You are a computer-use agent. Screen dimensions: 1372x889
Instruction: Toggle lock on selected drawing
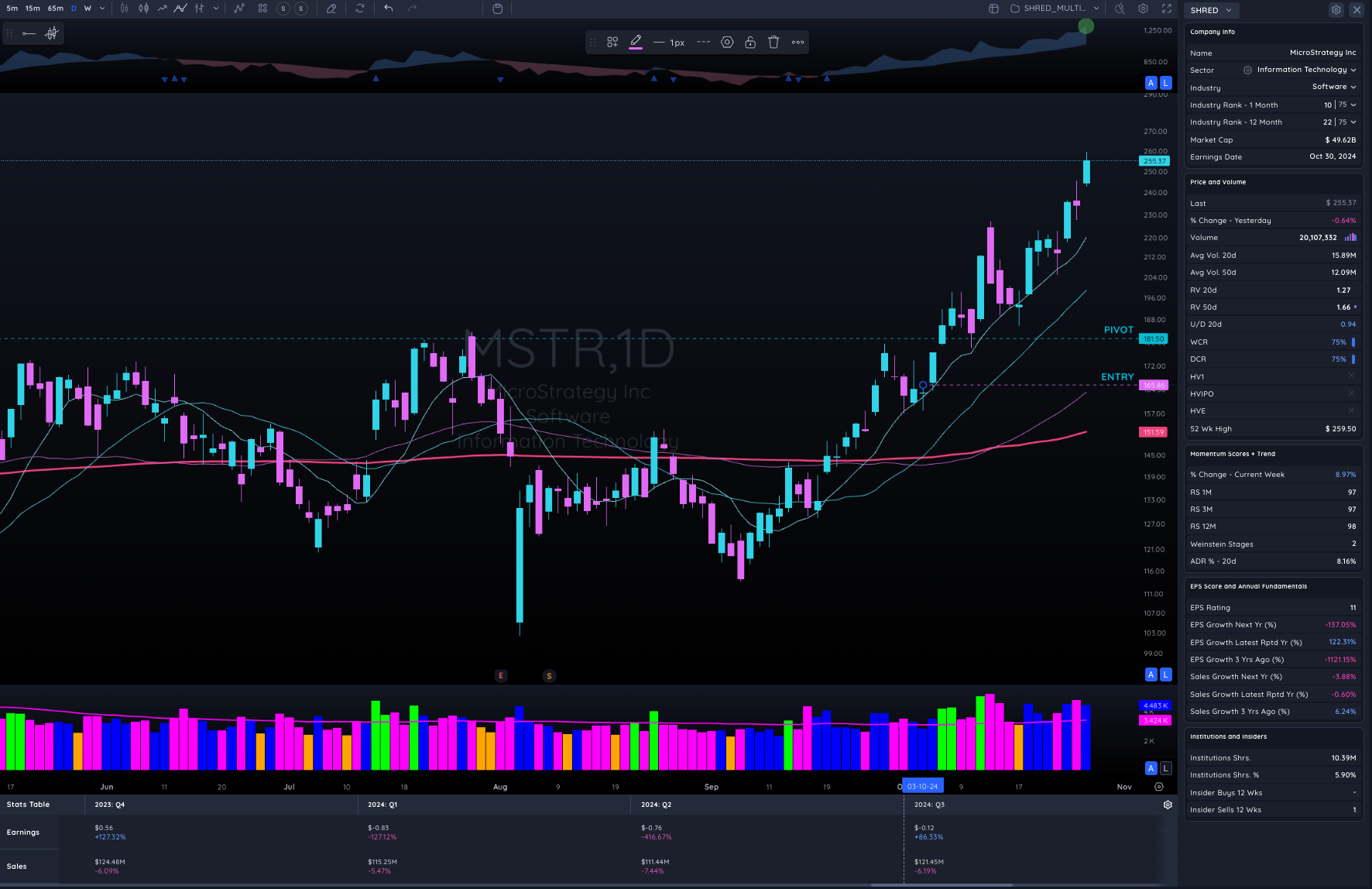(750, 42)
